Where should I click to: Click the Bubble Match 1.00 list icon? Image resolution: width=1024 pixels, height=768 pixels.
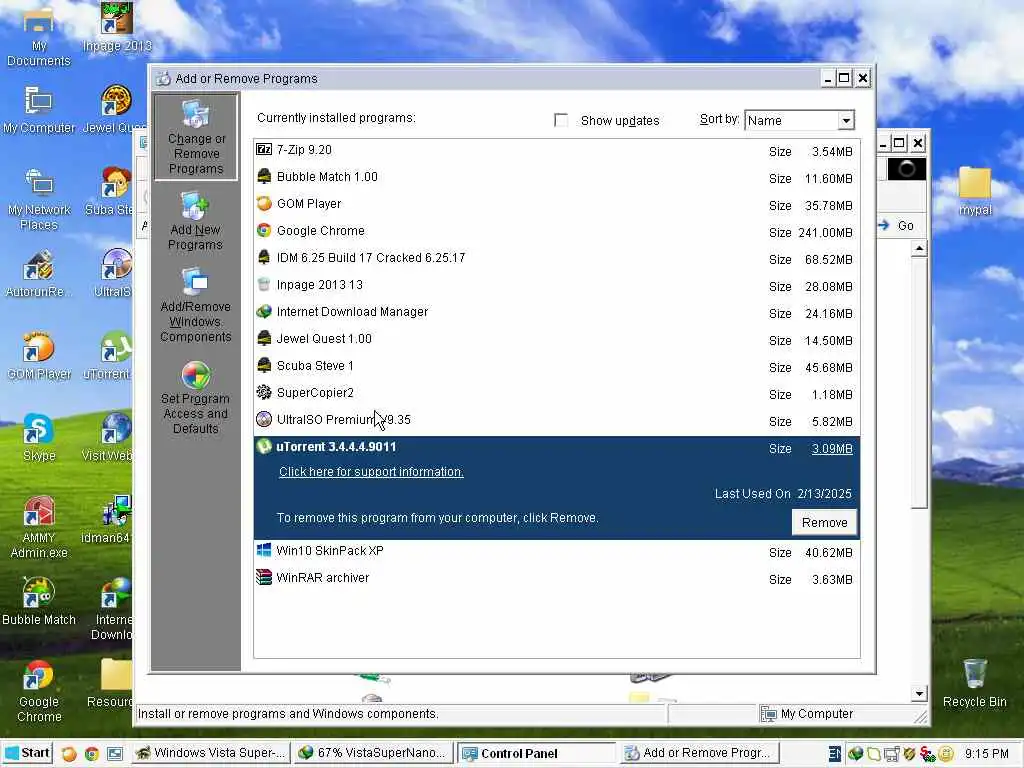pyautogui.click(x=264, y=176)
